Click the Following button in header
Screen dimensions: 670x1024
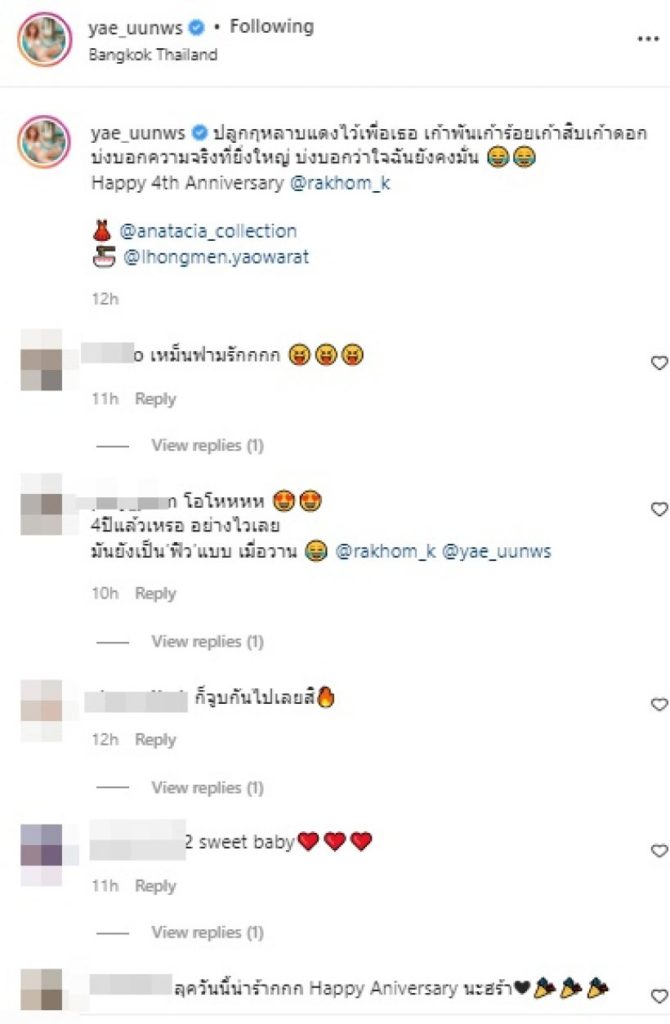tap(272, 27)
